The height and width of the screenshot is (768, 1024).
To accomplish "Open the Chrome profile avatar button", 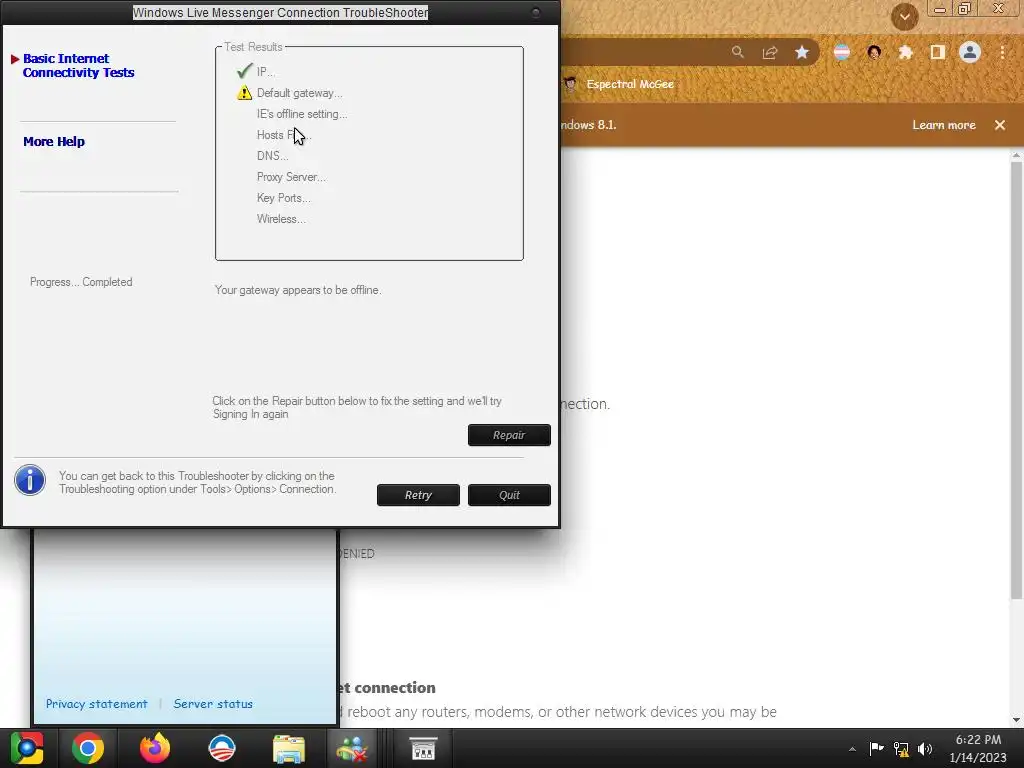I will pos(970,52).
